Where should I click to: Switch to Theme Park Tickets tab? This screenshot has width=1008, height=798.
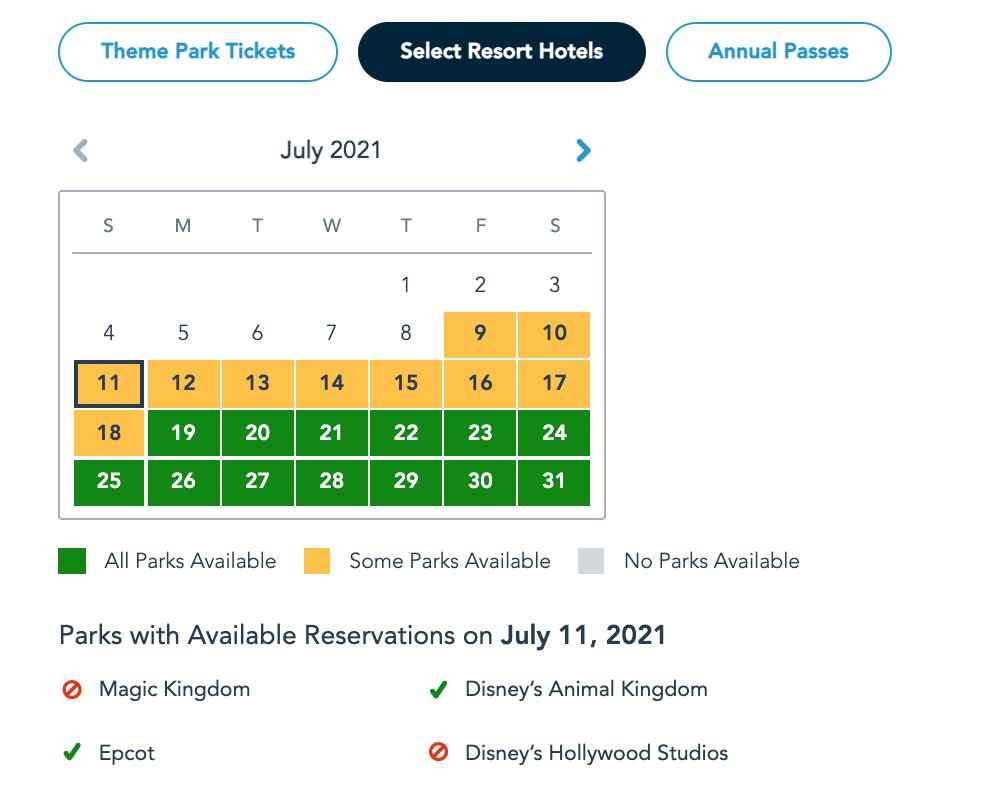[198, 51]
